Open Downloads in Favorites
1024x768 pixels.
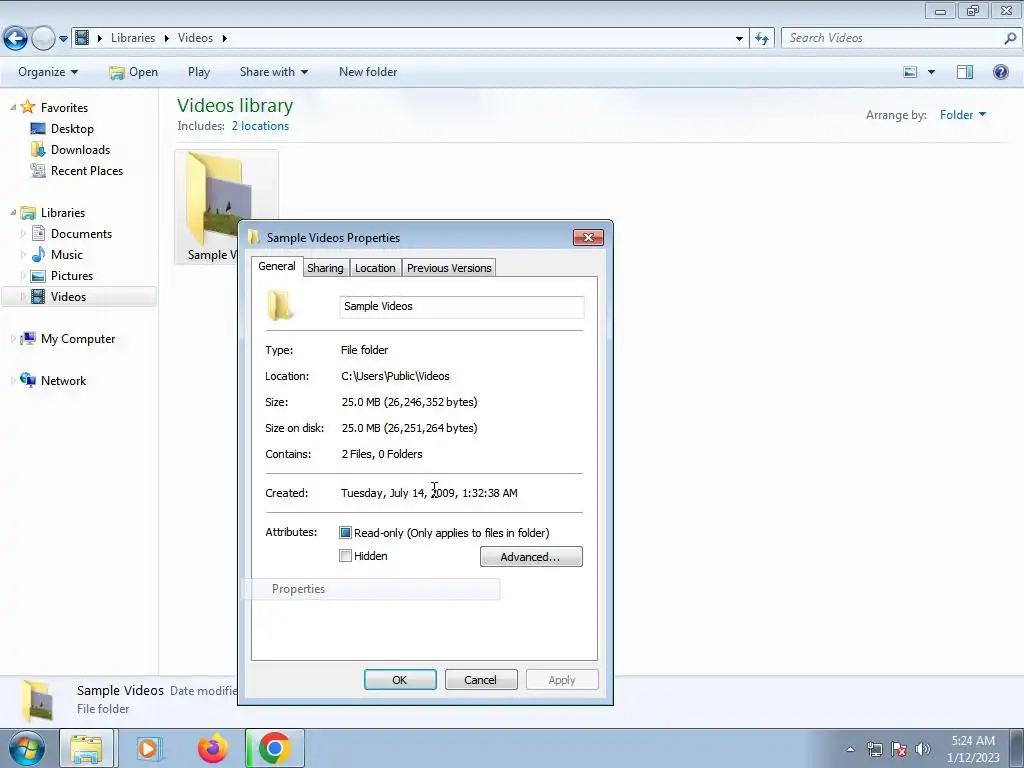tap(80, 150)
